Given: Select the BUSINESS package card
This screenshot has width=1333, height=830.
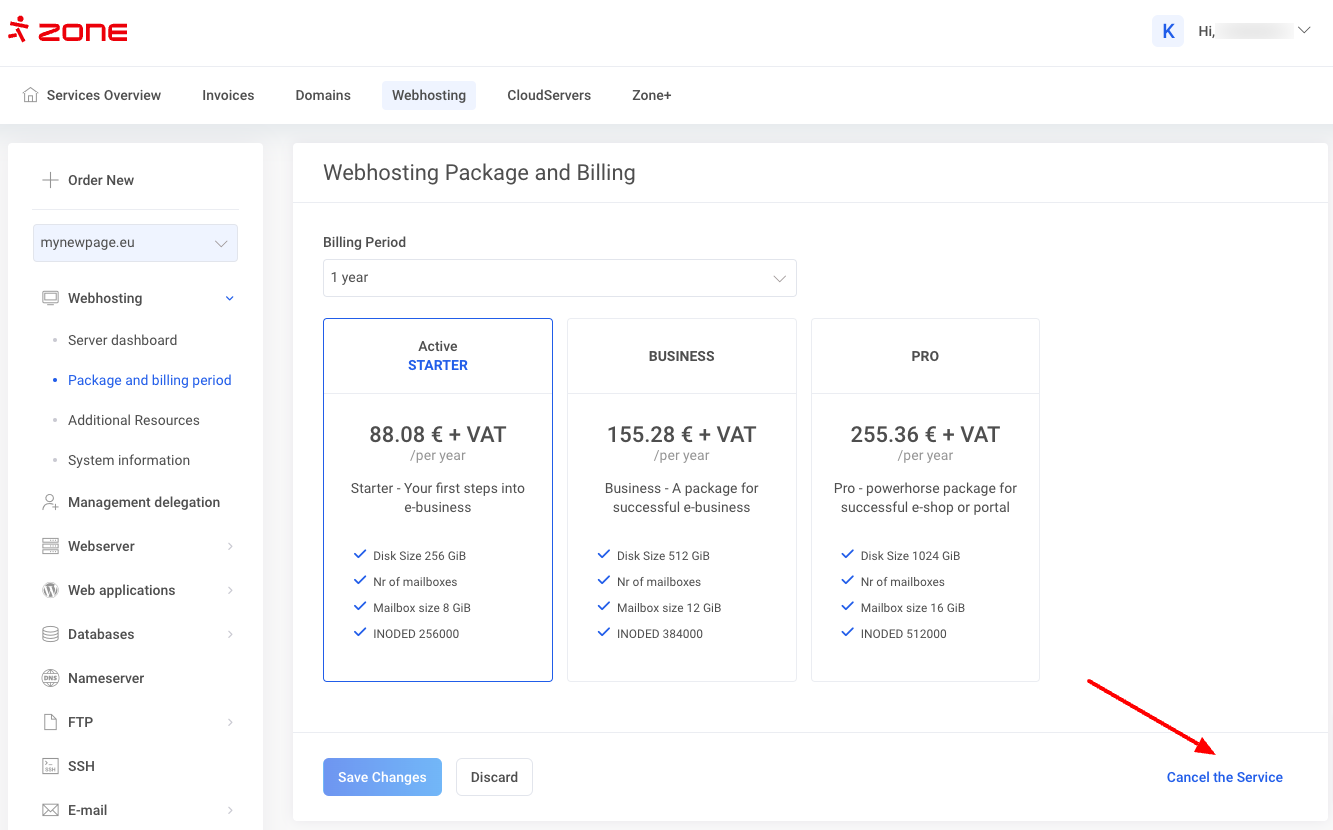Looking at the screenshot, I should [681, 500].
